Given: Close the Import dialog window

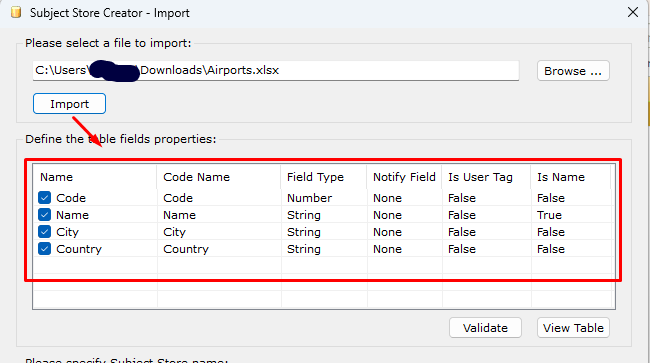Looking at the screenshot, I should tap(633, 12).
